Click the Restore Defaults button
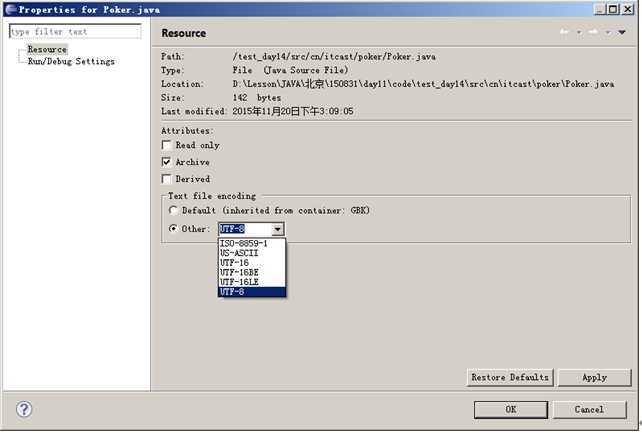Viewport: 642px width, 433px height. click(510, 377)
